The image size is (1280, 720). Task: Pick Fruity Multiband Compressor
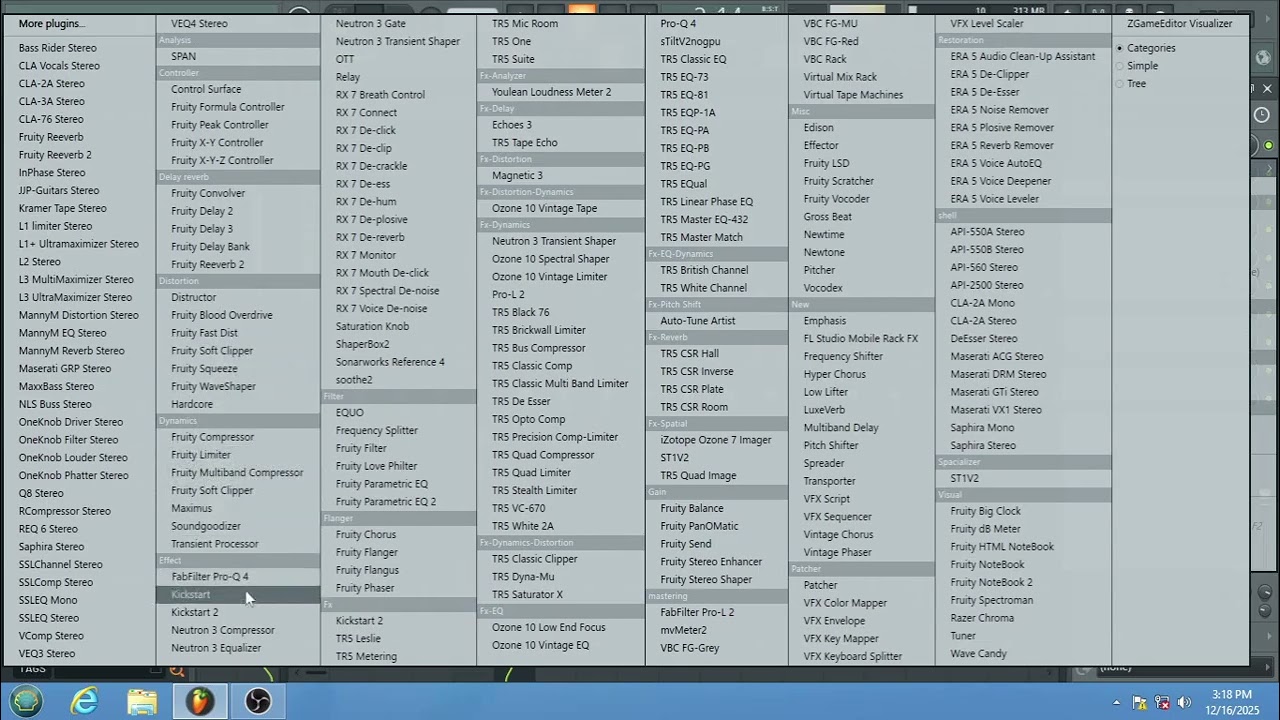point(238,473)
